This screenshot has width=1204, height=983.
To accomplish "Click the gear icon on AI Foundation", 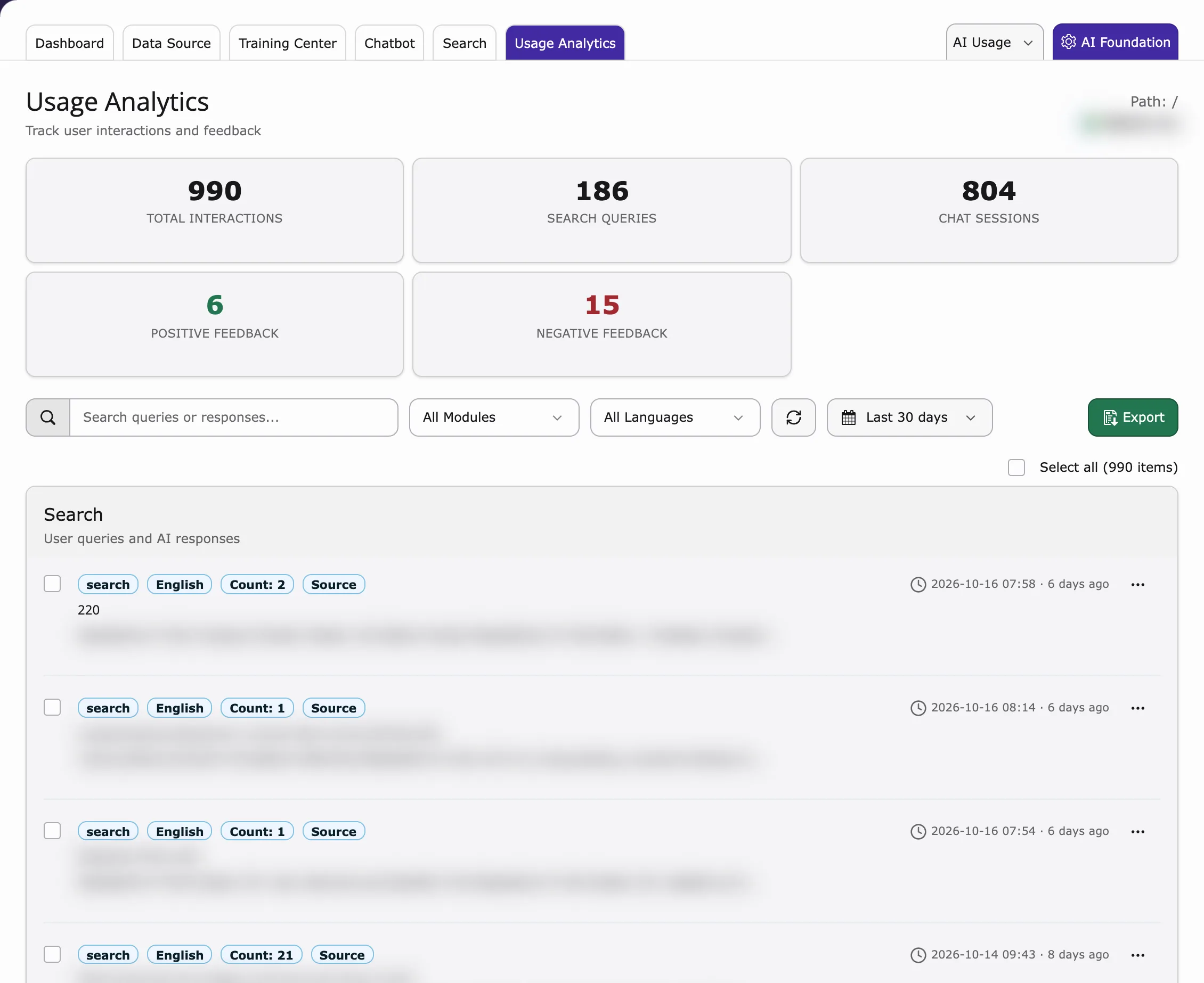I will 1068,42.
